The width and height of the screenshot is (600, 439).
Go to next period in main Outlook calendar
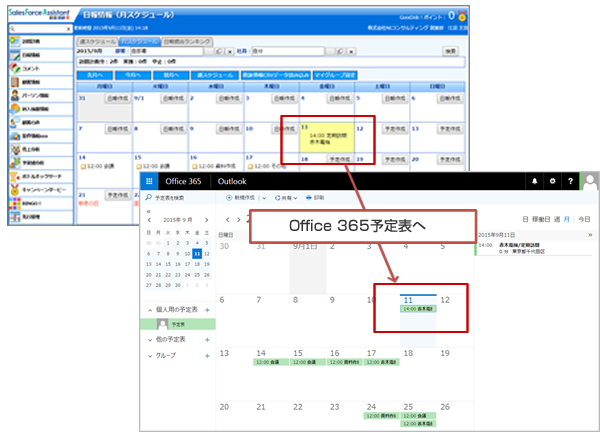(x=238, y=220)
